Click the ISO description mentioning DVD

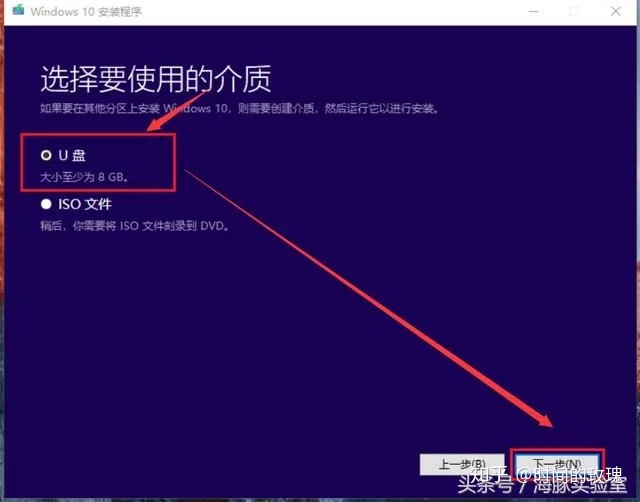coord(135,226)
